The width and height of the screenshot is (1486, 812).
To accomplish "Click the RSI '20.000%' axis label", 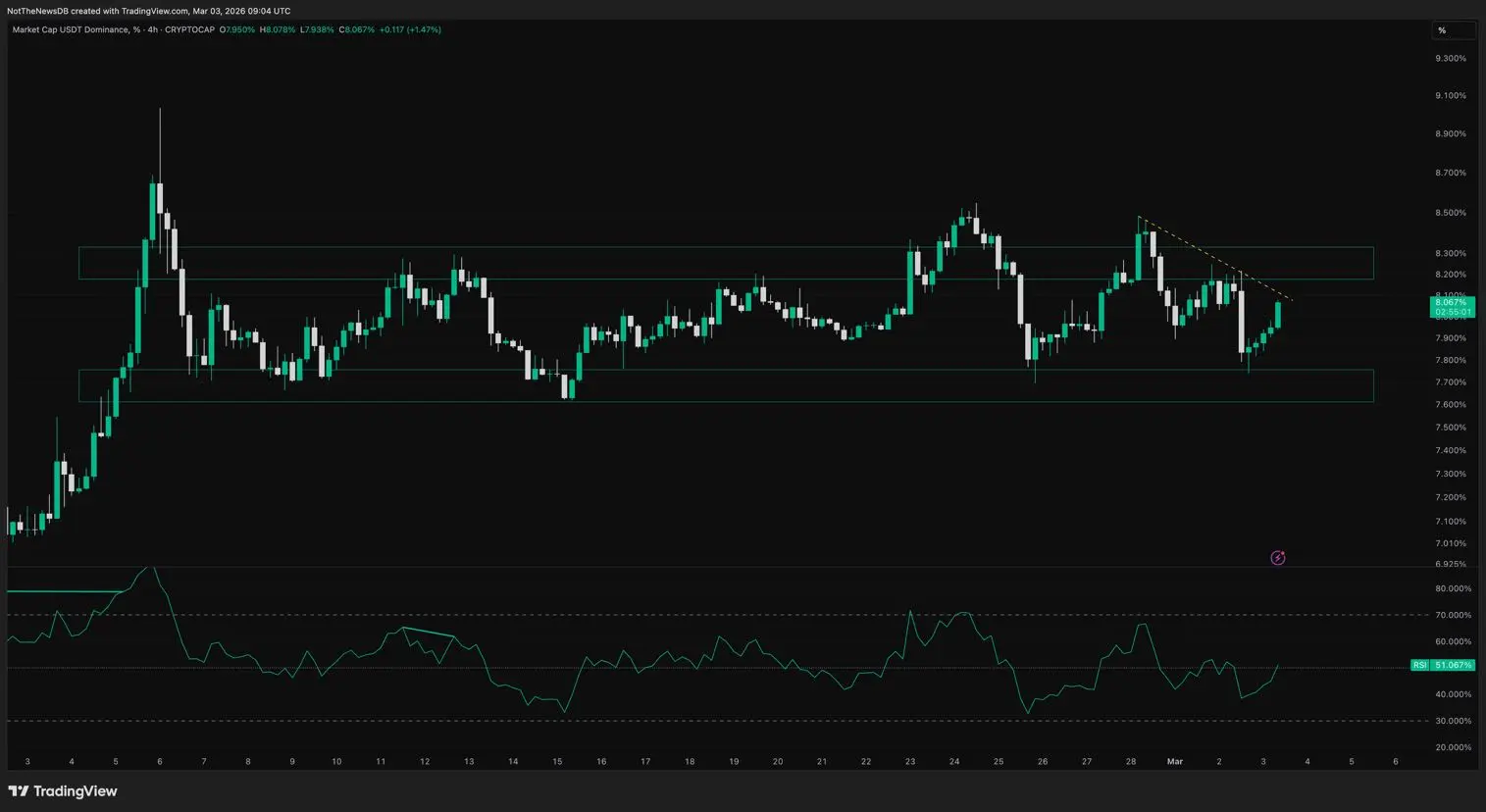I will click(1453, 747).
